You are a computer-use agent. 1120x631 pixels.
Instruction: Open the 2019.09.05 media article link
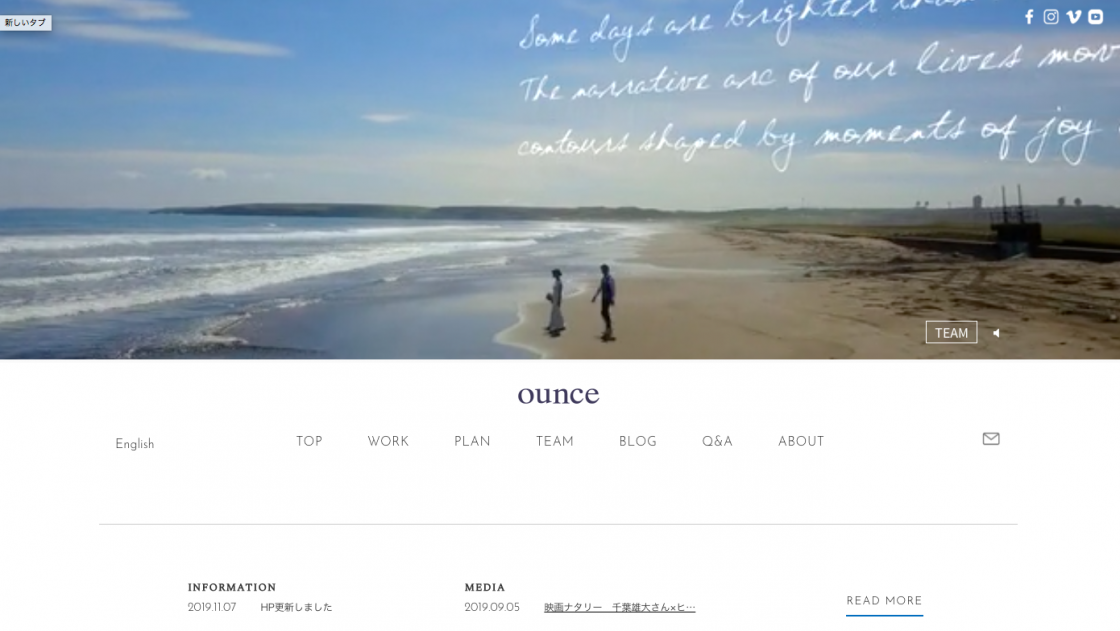coord(619,607)
